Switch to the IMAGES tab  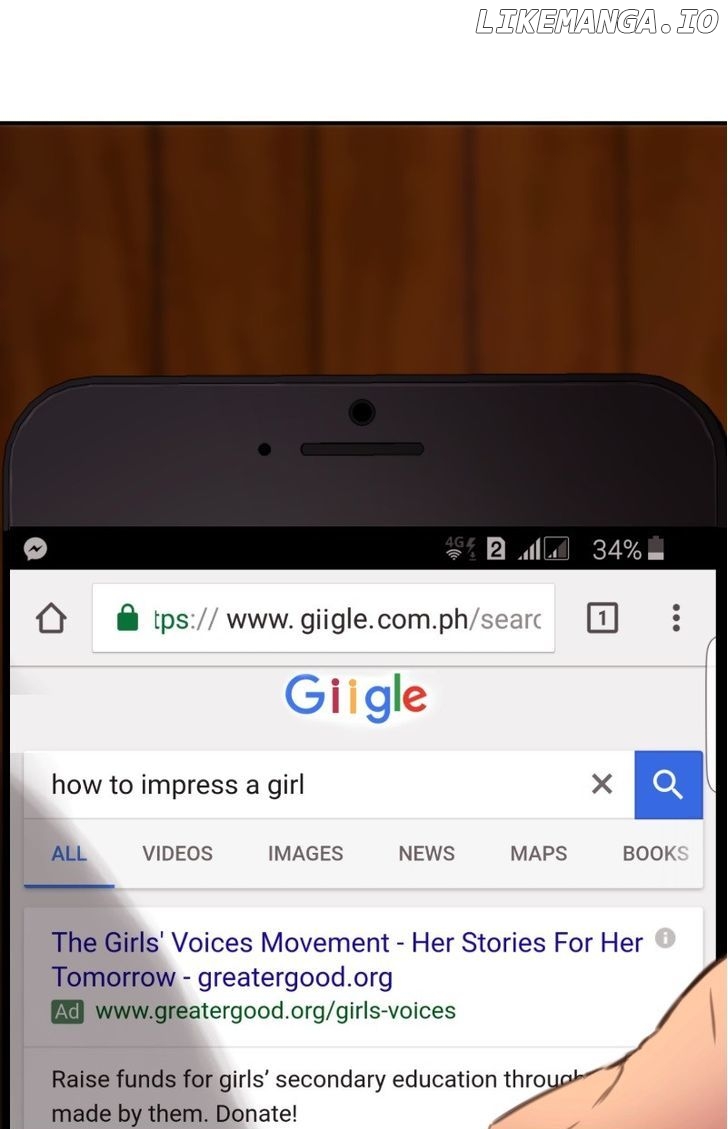[305, 853]
